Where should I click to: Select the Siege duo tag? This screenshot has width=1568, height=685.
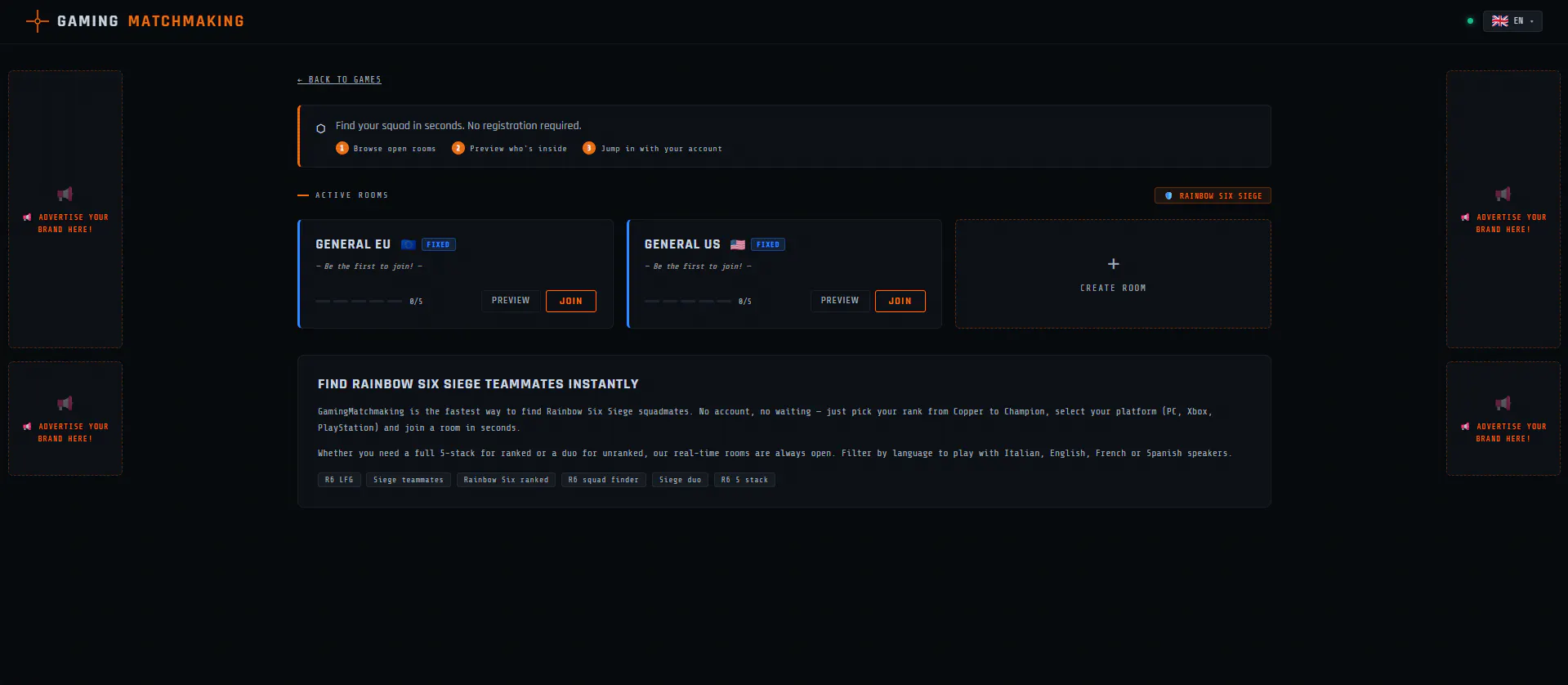(x=681, y=480)
